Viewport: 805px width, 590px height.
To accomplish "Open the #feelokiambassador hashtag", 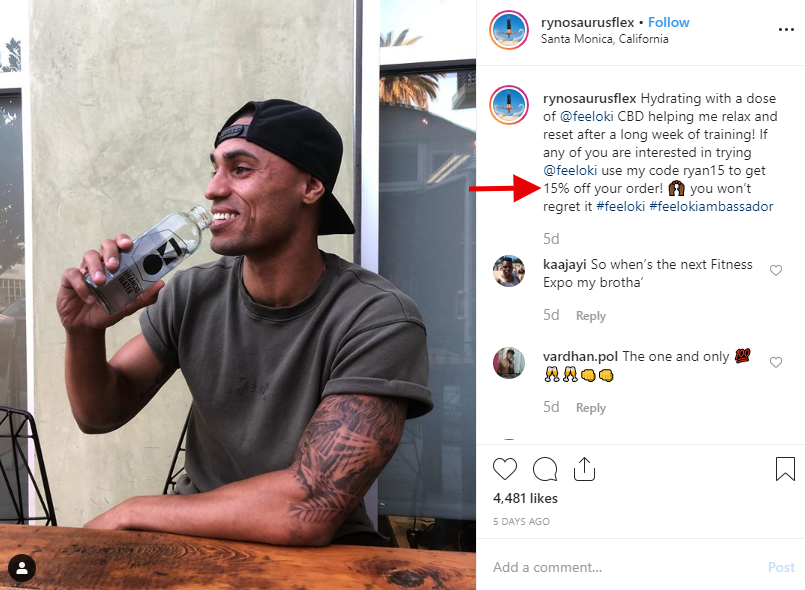I will (711, 206).
